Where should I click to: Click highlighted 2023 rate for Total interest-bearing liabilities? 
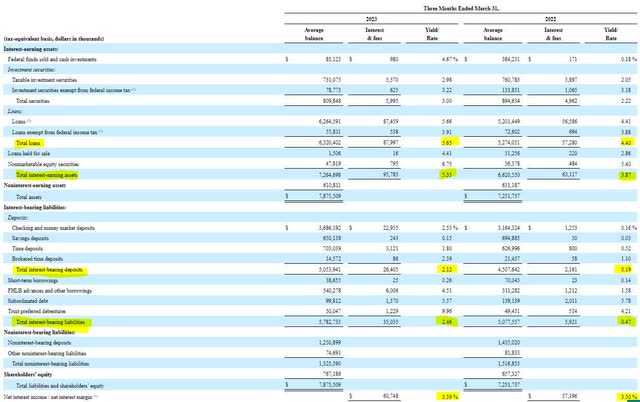pyautogui.click(x=447, y=322)
